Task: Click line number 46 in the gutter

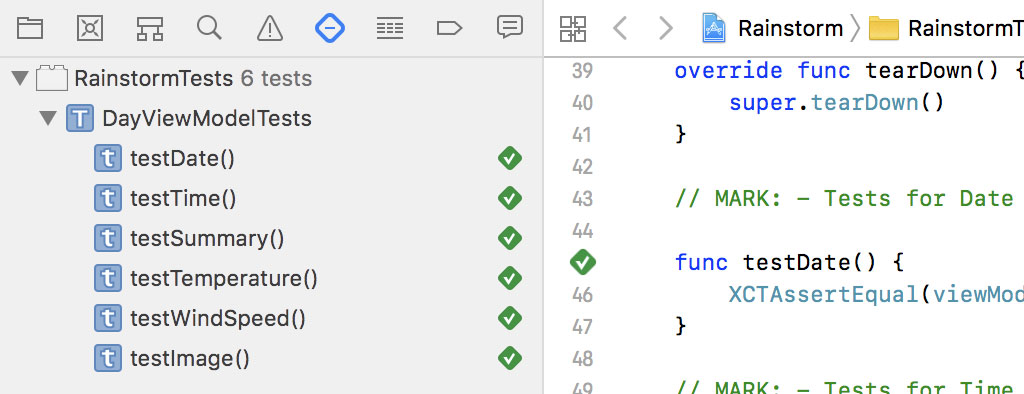Action: point(582,294)
